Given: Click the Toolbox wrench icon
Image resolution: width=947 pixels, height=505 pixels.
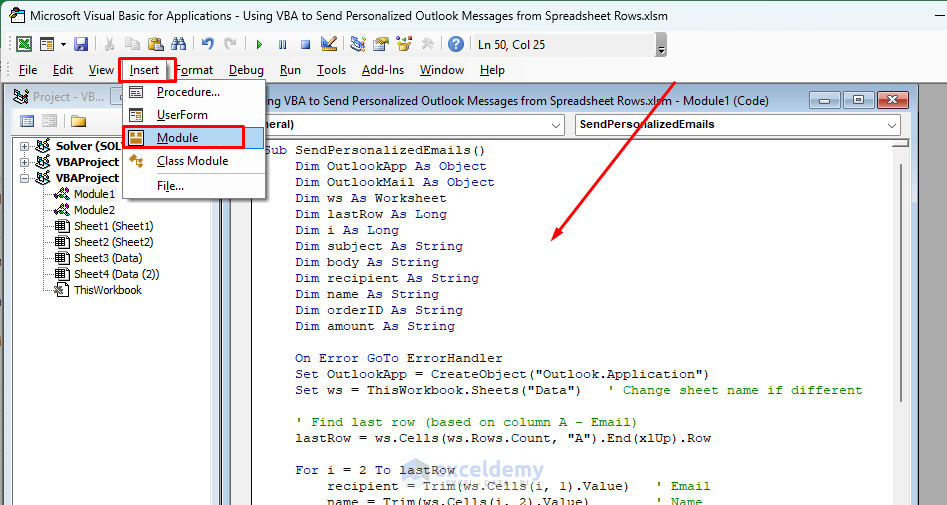Looking at the screenshot, I should 427,44.
